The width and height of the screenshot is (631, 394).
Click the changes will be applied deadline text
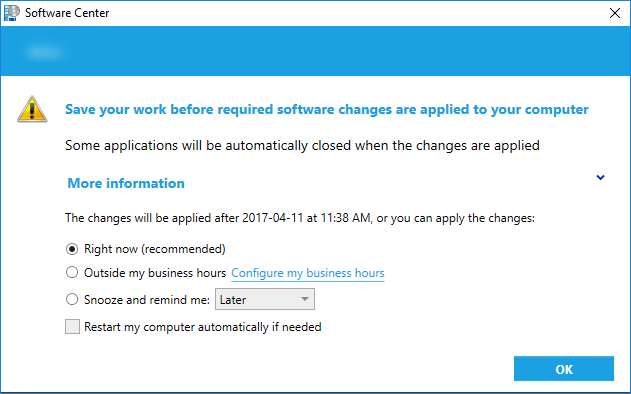(300, 218)
